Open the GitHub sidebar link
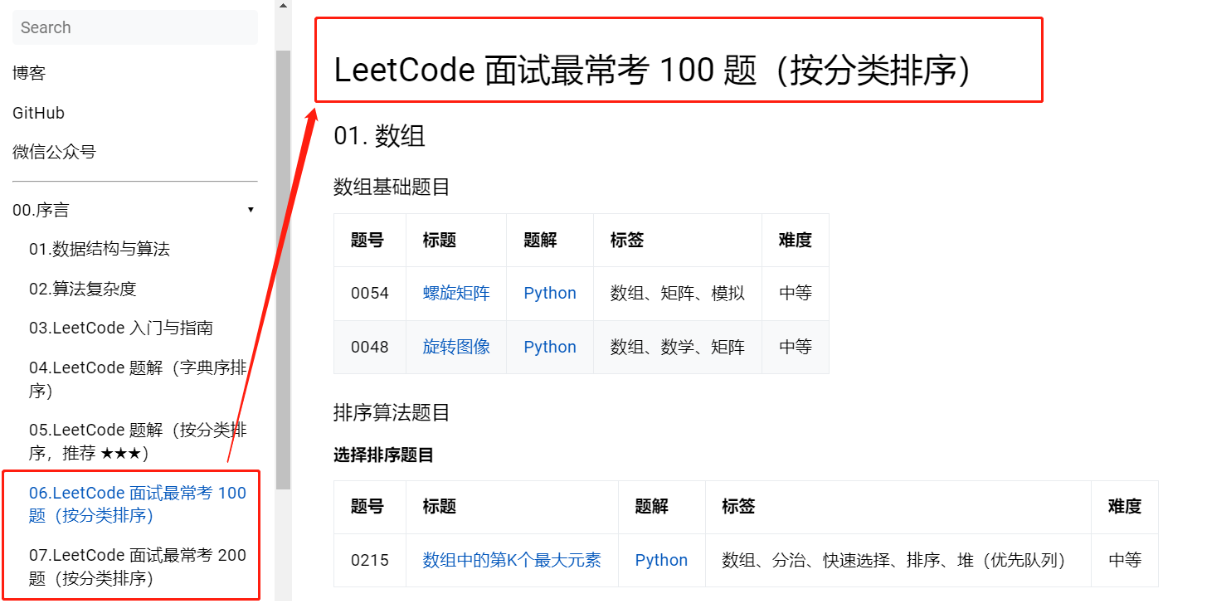This screenshot has height=601, width=1209. pos(38,113)
